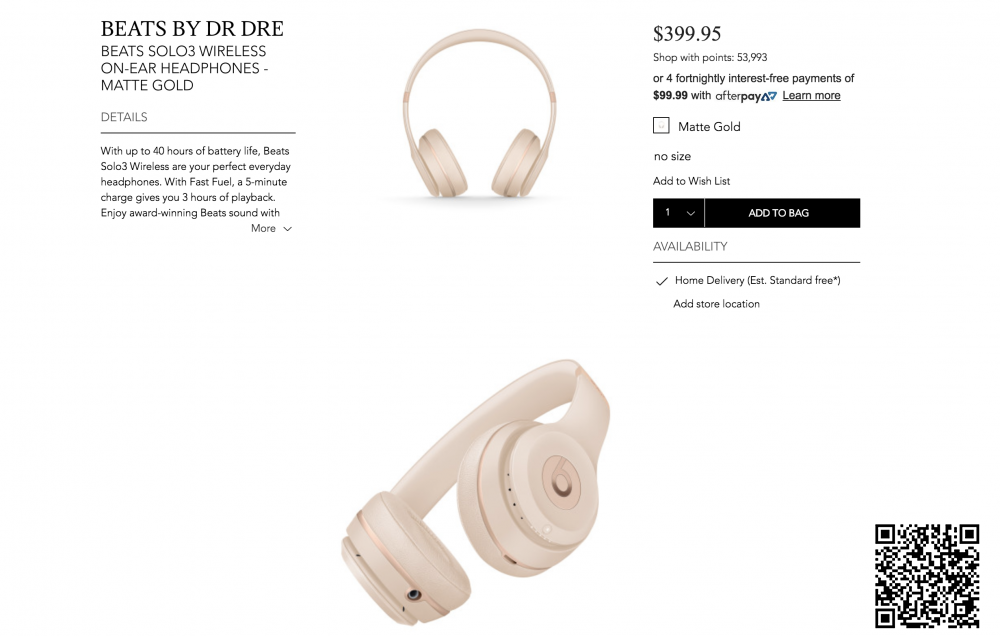Click the Afterpay logo
This screenshot has height=636, width=1000.
coord(746,96)
